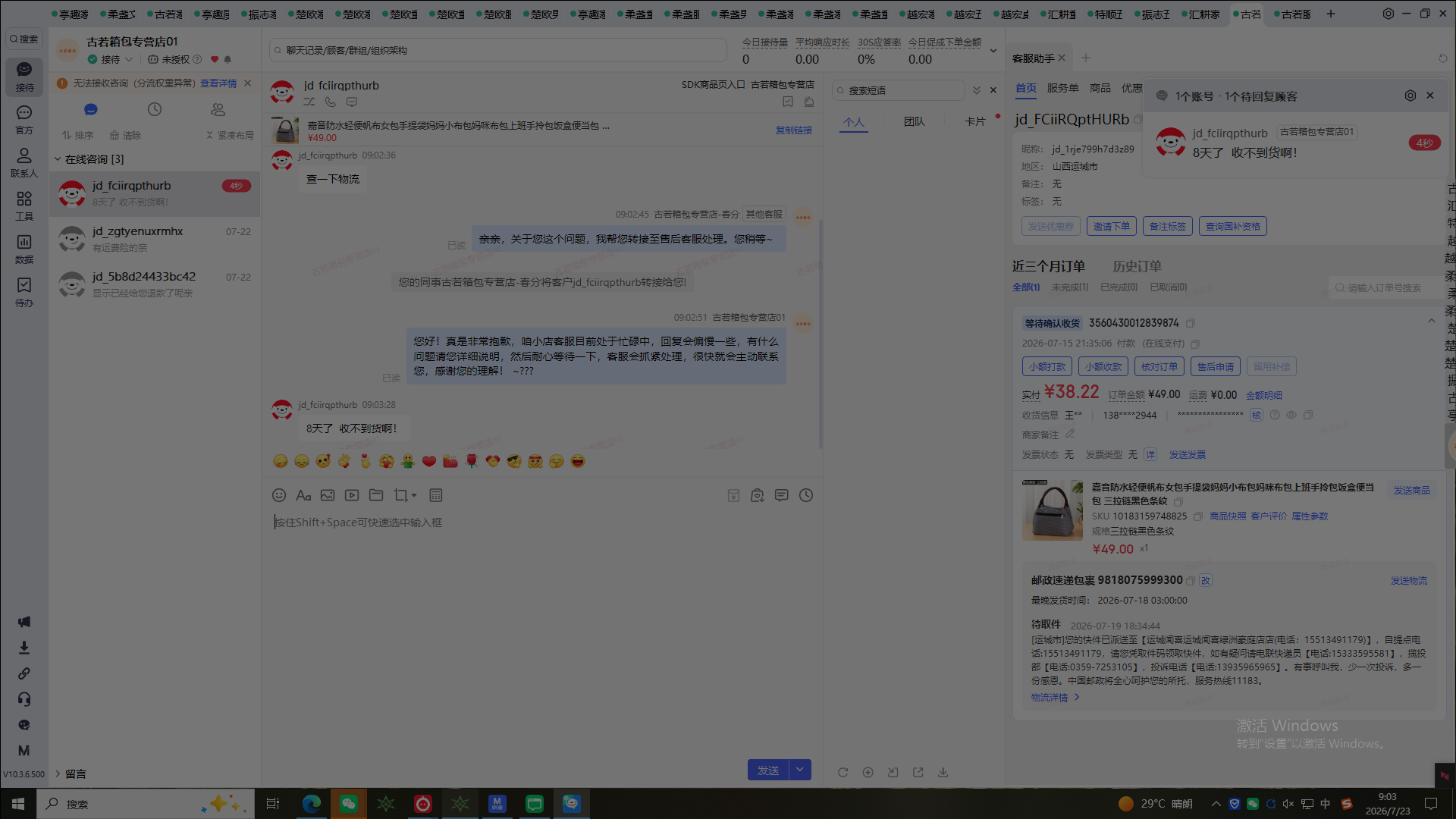1456x819 pixels.
Task: Click the transfer conversation icon under customer name
Action: click(x=309, y=102)
